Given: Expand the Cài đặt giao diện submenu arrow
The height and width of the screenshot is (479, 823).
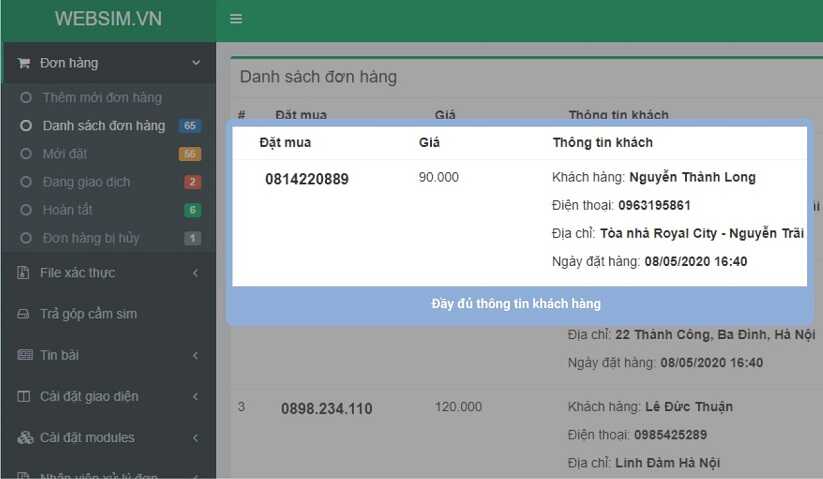Looking at the screenshot, I should pyautogui.click(x=195, y=396).
